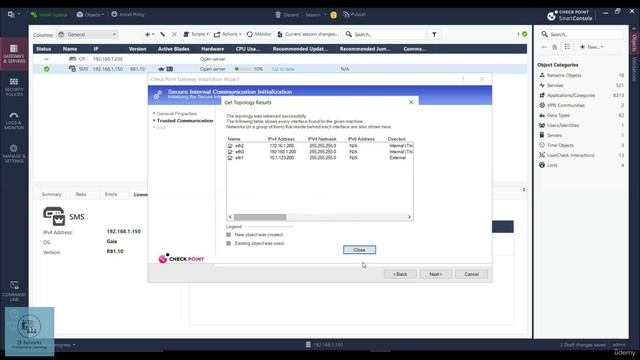The width and height of the screenshot is (640, 360).
Task: Select the eth2 interface row
Action: [320, 146]
